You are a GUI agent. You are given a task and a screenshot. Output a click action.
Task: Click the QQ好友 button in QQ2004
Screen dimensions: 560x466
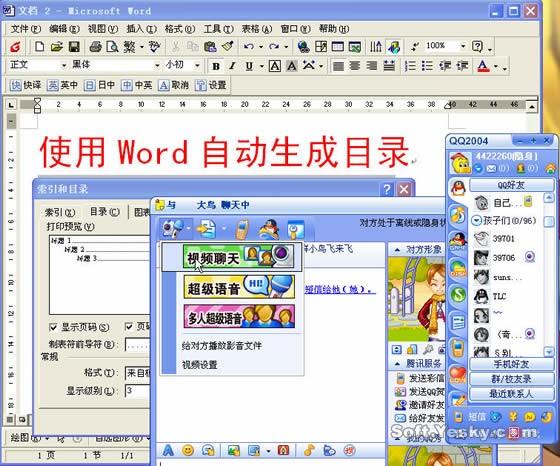tap(511, 185)
